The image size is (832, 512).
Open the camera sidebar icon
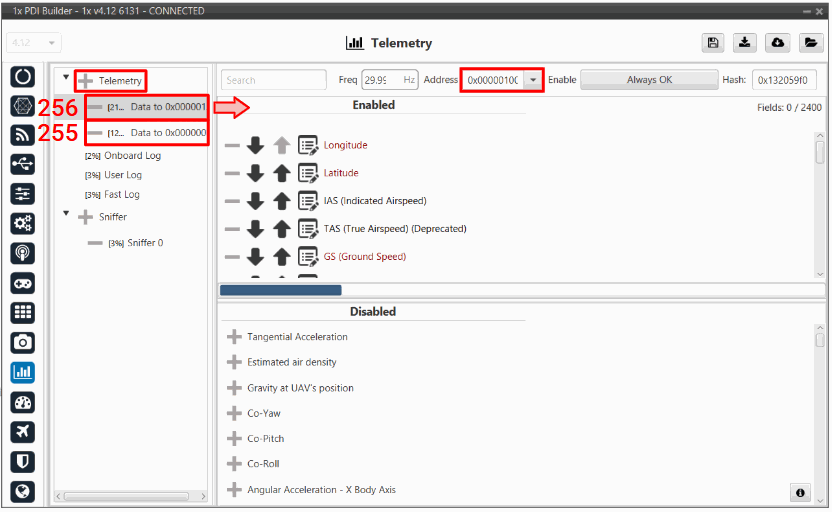coord(23,342)
